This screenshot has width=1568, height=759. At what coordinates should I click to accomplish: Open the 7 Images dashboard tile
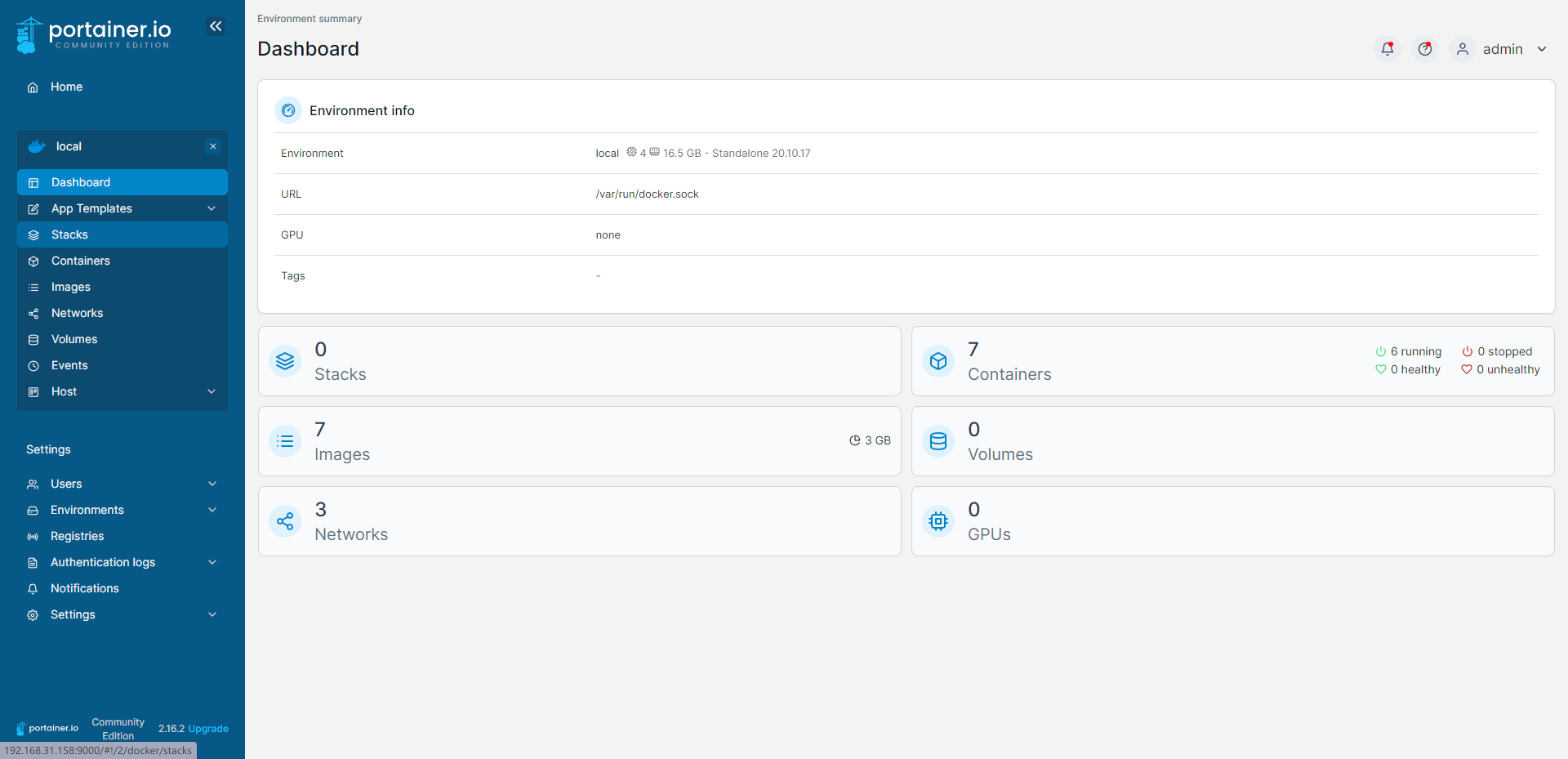[x=580, y=441]
